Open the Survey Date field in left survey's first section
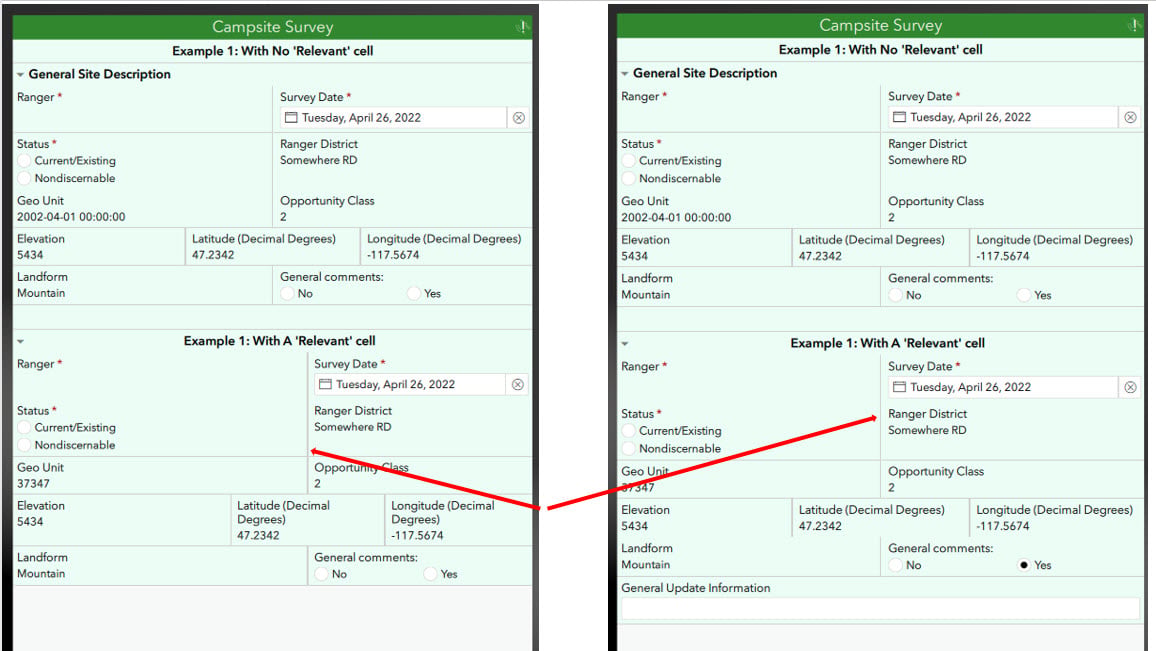Viewport: 1156px width, 651px height. [393, 118]
